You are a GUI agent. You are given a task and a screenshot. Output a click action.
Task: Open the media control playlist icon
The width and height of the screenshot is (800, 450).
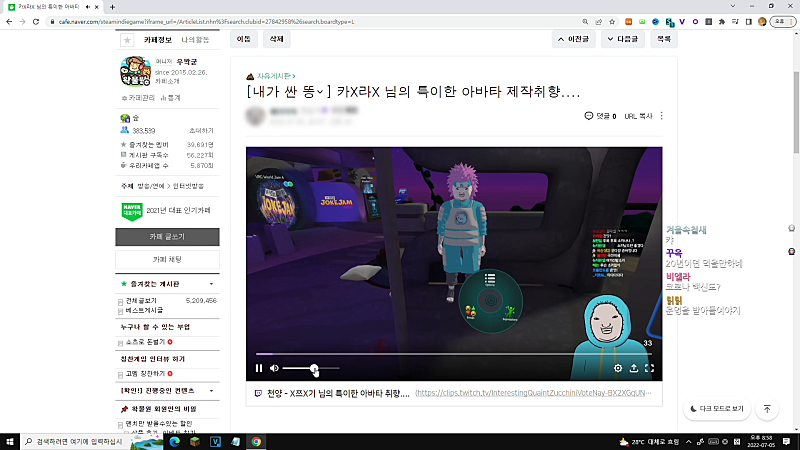click(x=735, y=21)
